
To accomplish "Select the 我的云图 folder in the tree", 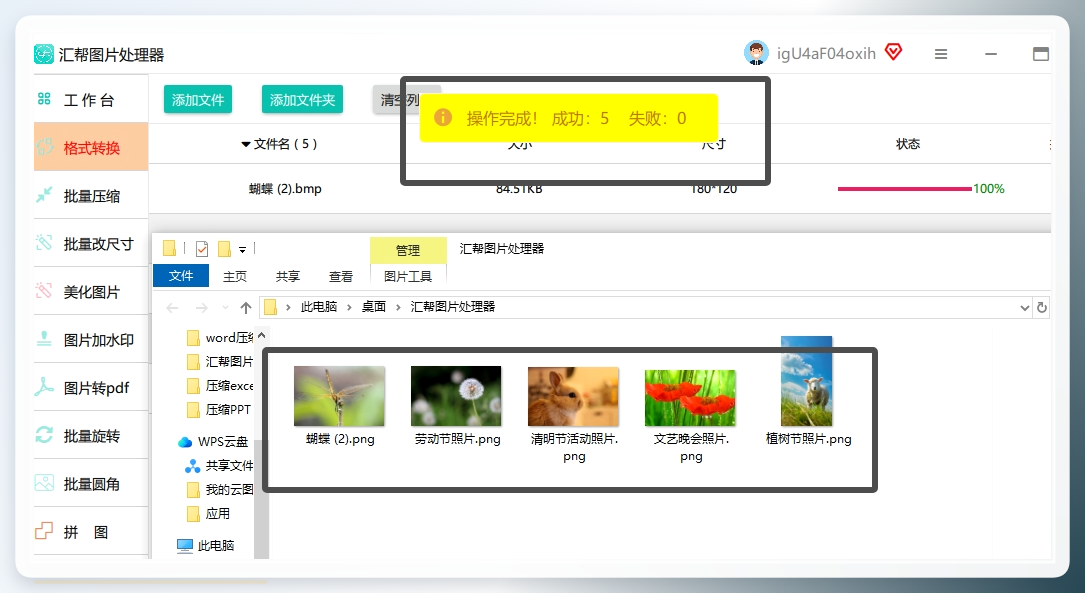I will click(x=220, y=489).
